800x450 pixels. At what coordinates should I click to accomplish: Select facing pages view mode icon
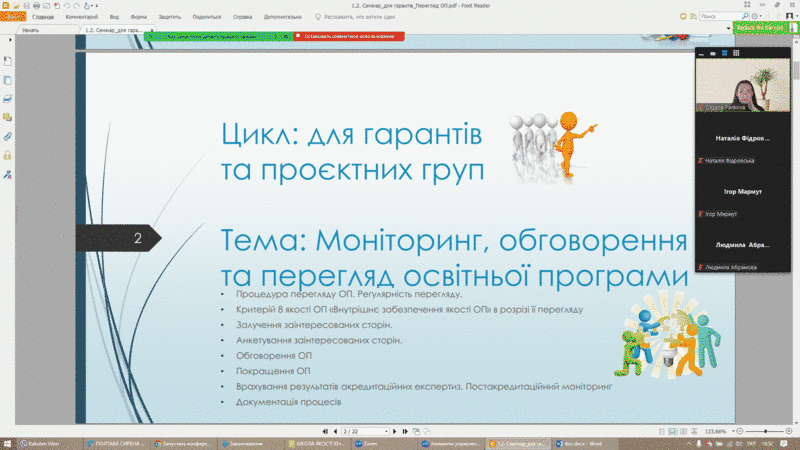[684, 432]
